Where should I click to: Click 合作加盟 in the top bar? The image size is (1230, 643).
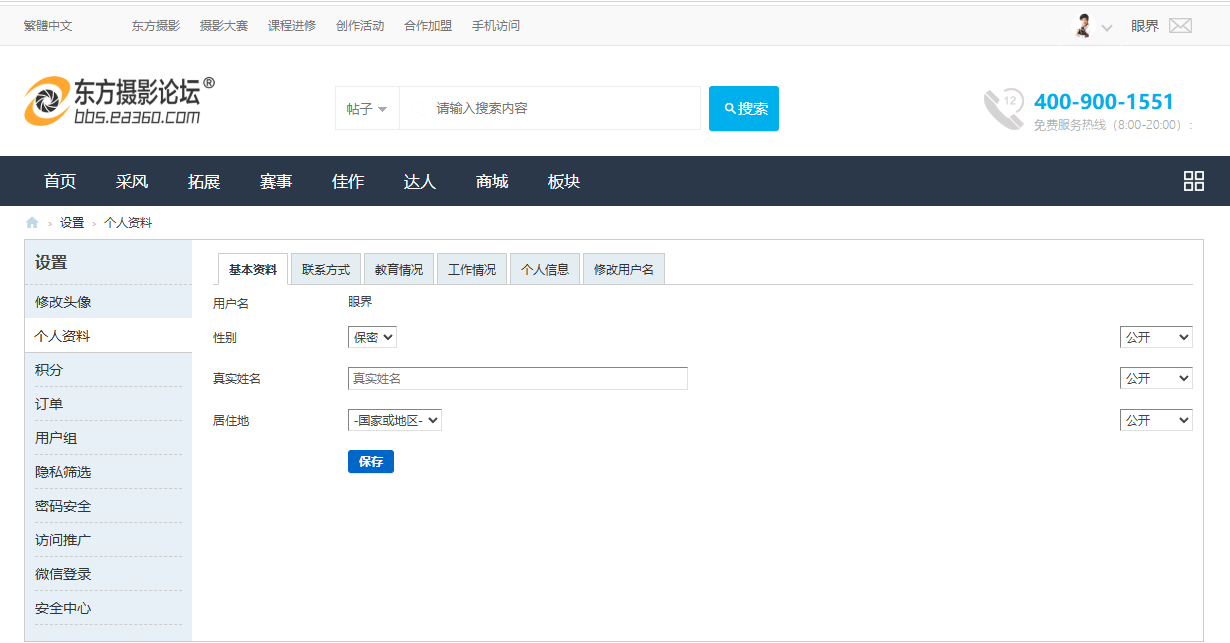click(428, 26)
